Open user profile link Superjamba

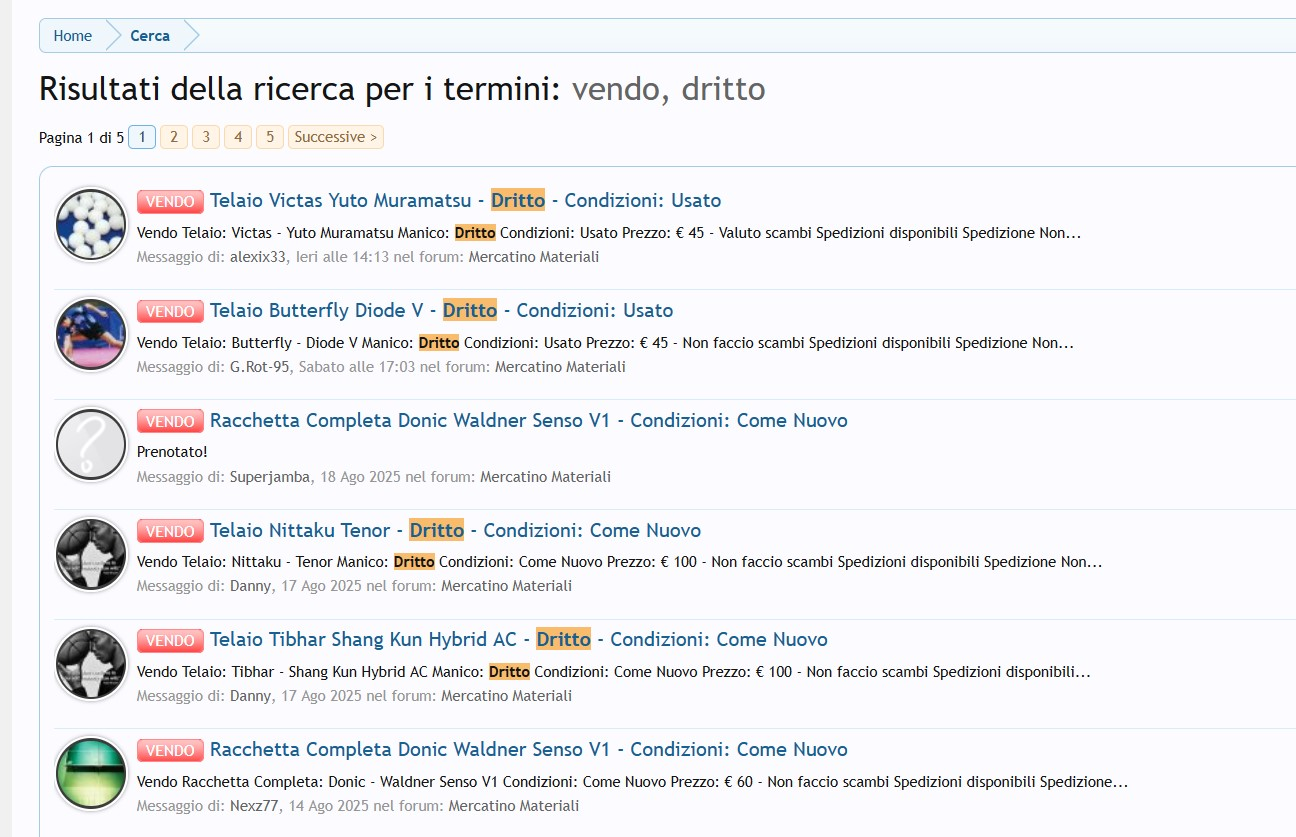tap(271, 477)
